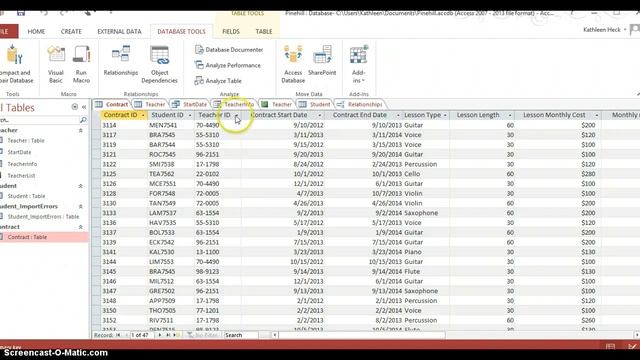Switch to the StartDate document tab
Viewport: 640px width, 360px height.
[x=190, y=104]
